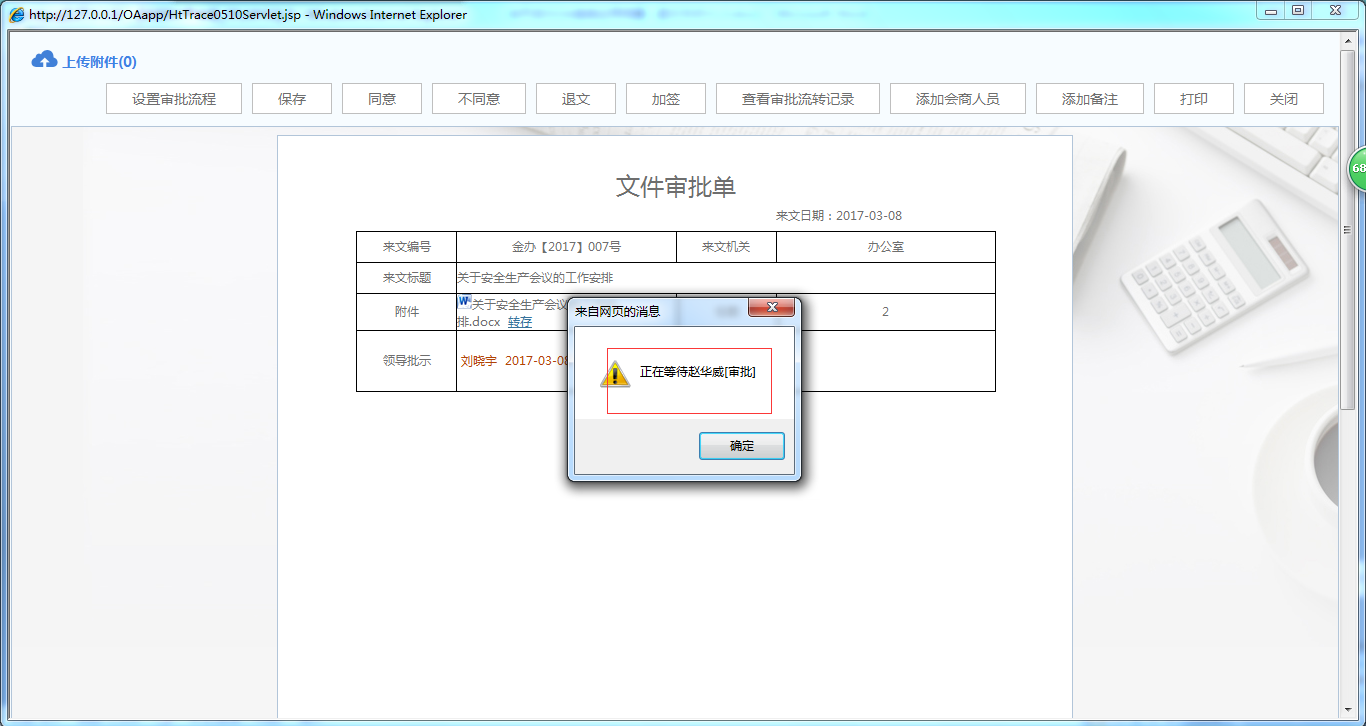Click dialog message 正在等待赵华威[审批]
Screen dimensions: 1366x726
(x=698, y=372)
